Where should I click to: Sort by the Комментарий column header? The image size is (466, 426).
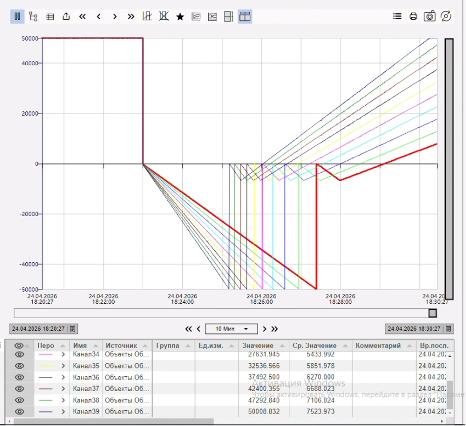point(384,346)
